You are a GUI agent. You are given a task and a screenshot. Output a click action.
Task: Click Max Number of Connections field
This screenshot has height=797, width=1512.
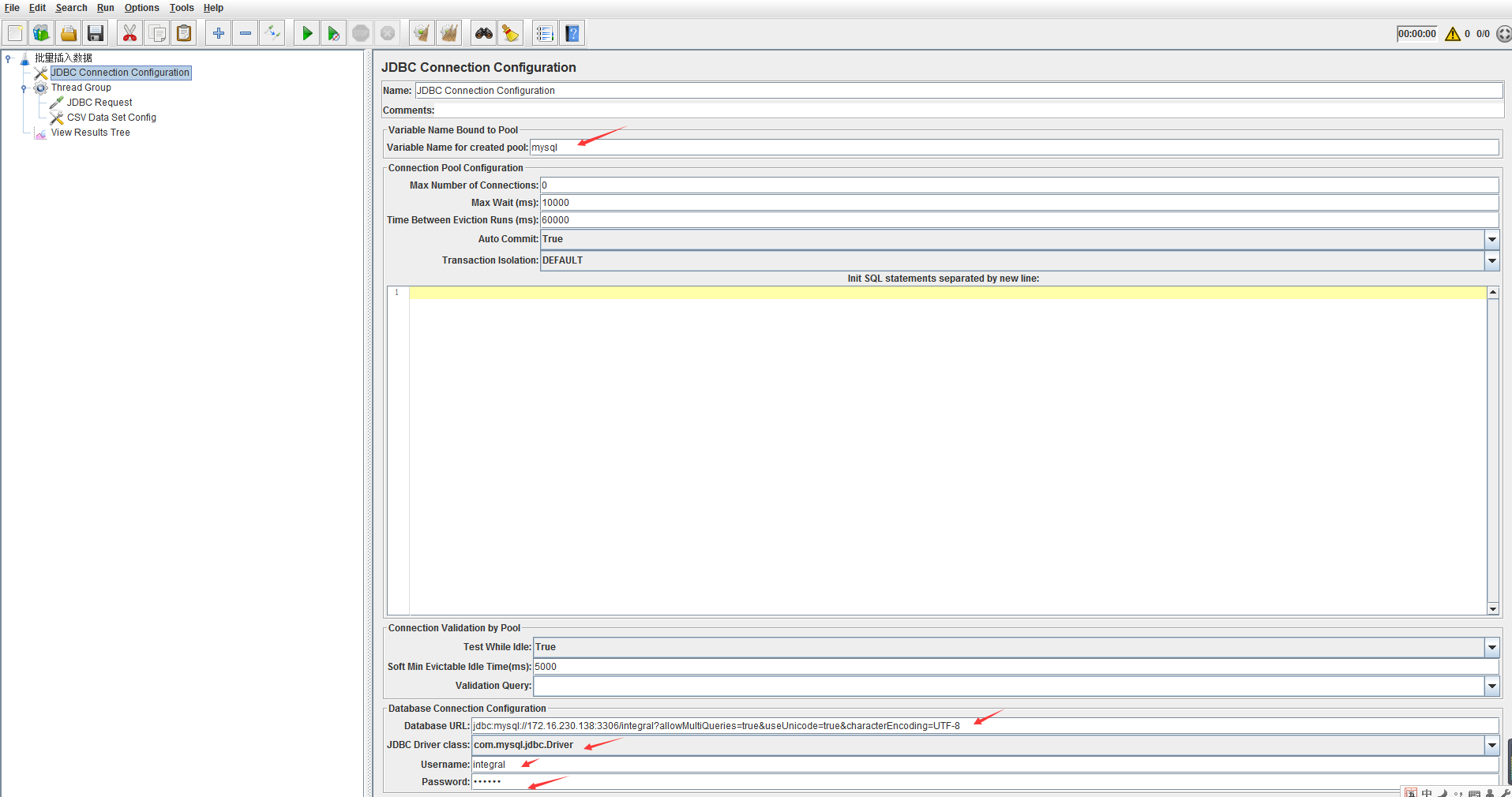pos(1019,185)
